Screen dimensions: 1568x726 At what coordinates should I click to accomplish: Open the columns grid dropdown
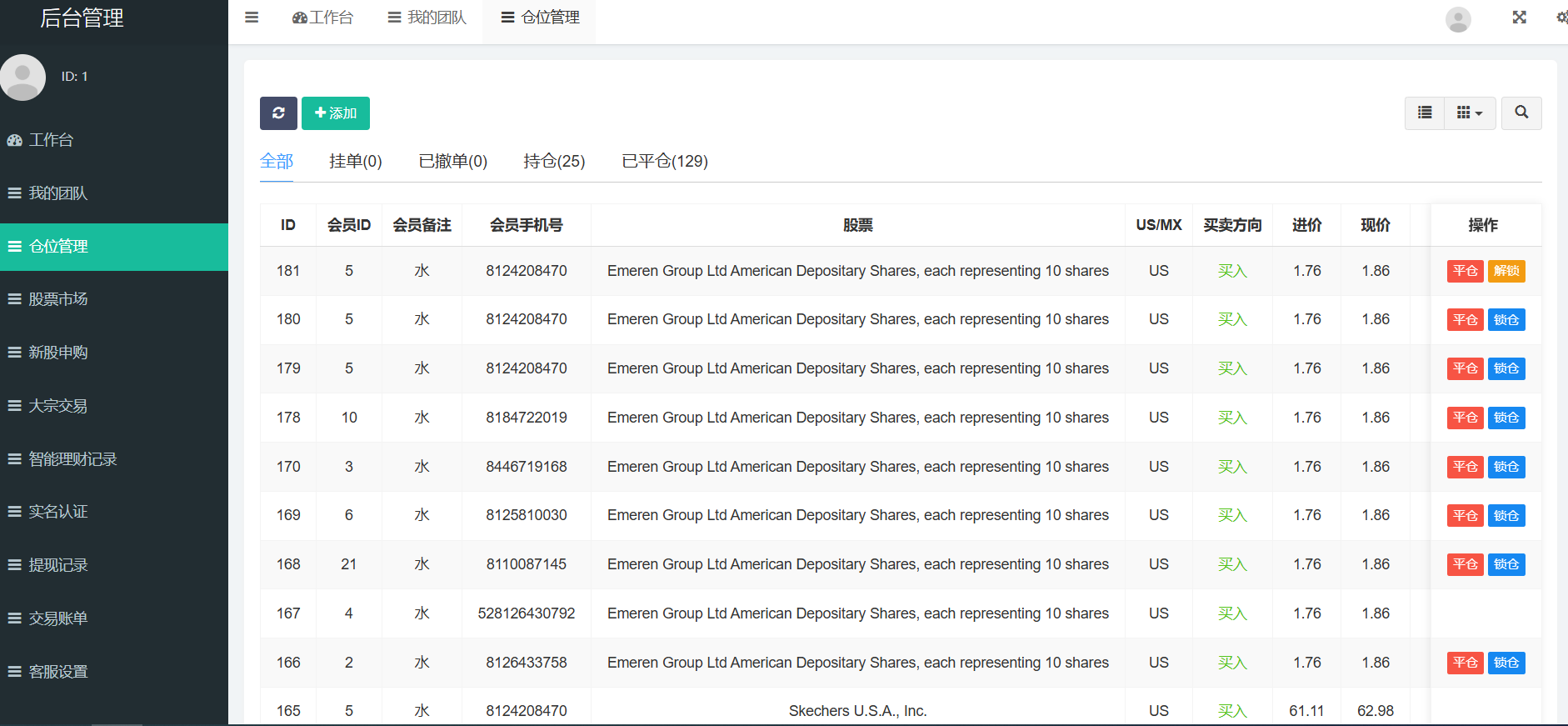point(1469,113)
